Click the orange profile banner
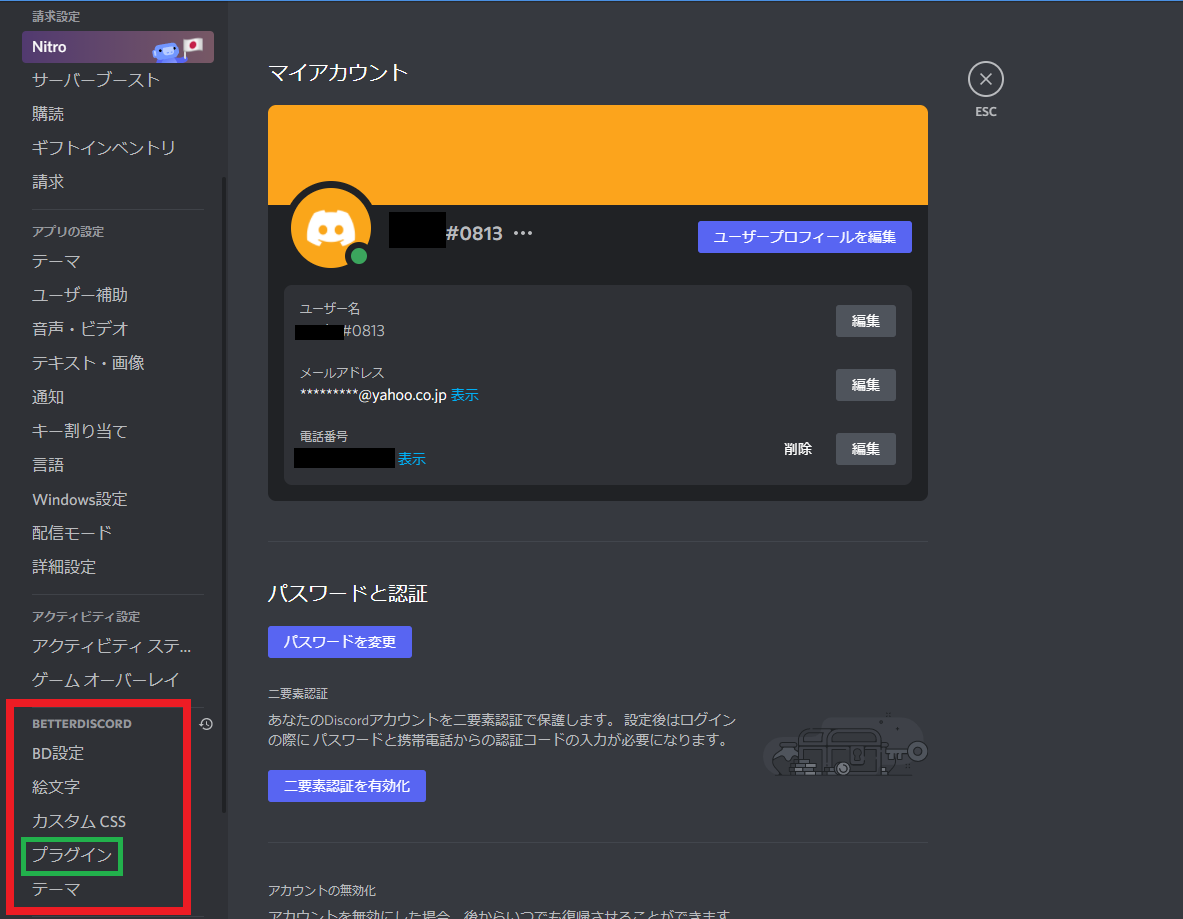The width and height of the screenshot is (1183, 919). pyautogui.click(x=598, y=155)
